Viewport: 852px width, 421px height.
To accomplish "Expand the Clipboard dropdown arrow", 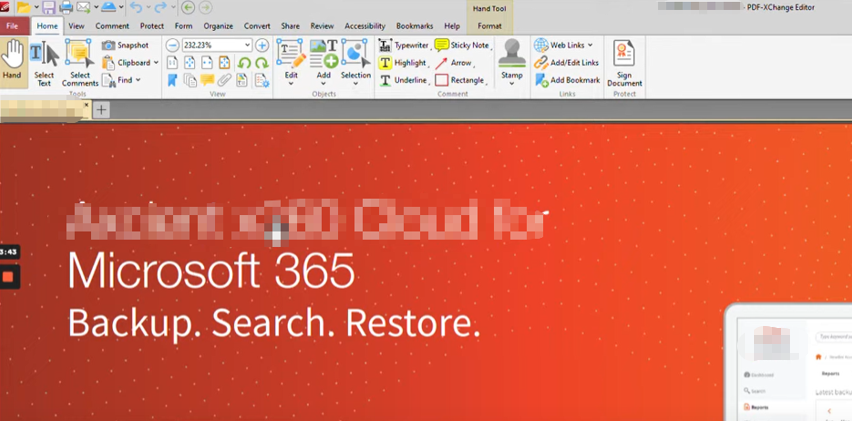I will coord(156,62).
